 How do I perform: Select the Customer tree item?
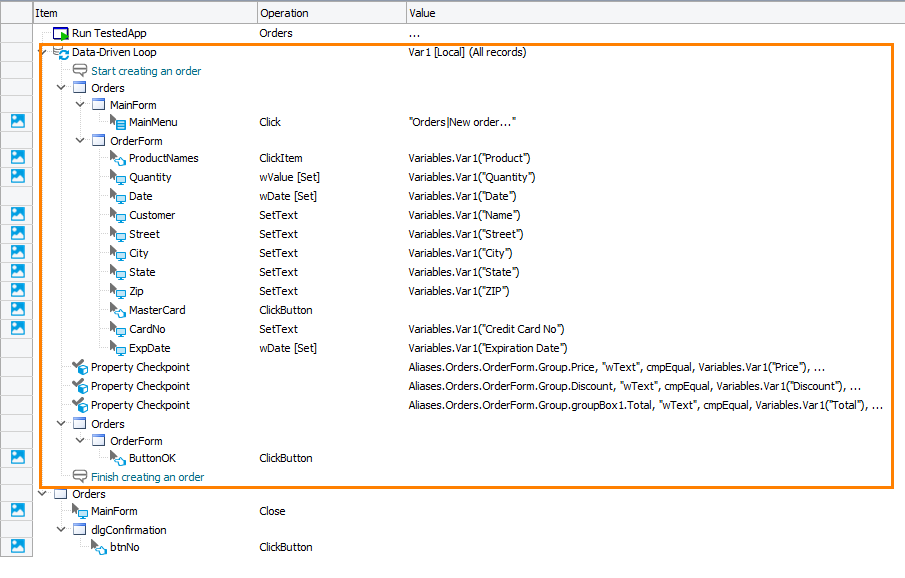pos(151,215)
